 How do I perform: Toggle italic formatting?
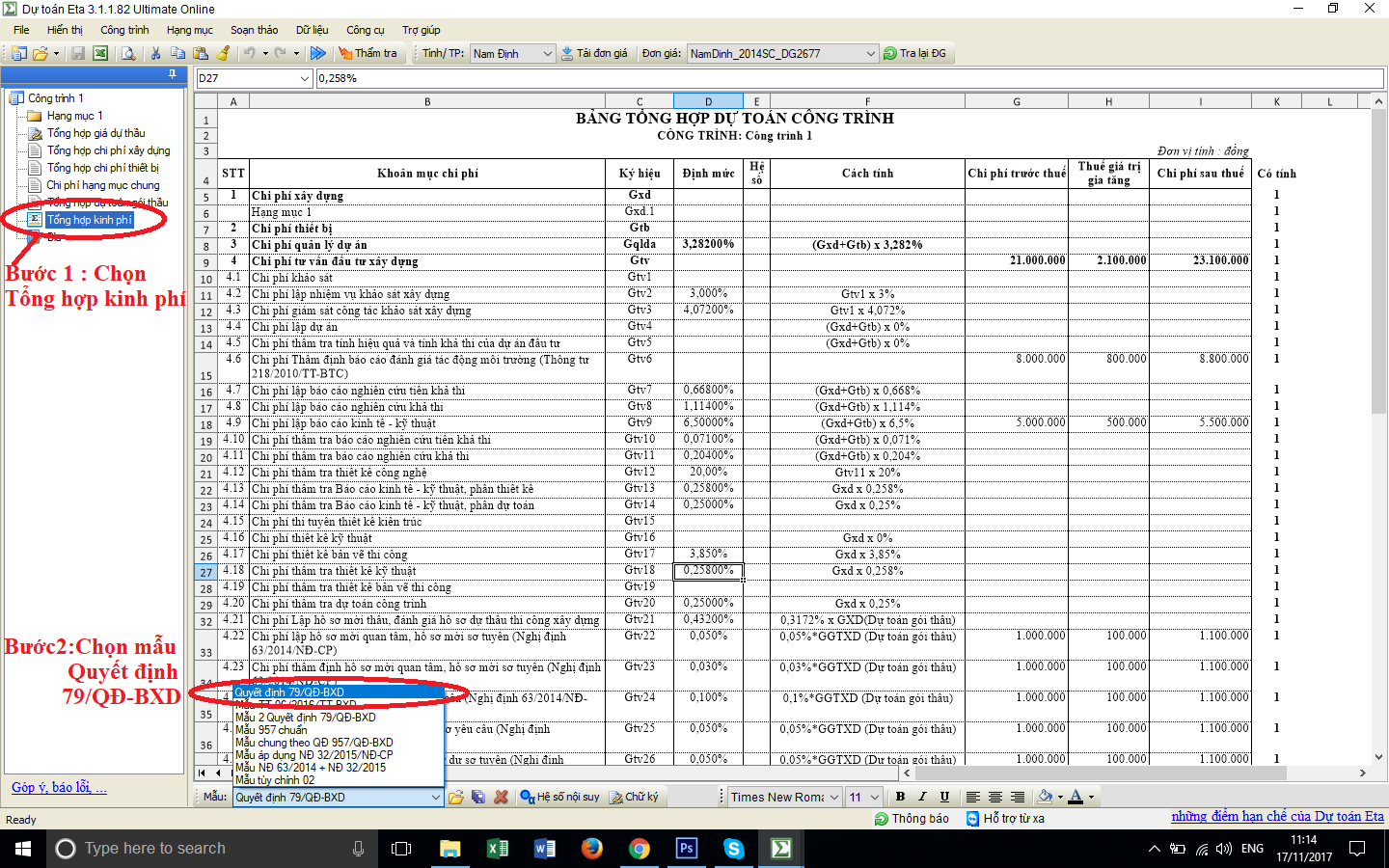pos(922,797)
